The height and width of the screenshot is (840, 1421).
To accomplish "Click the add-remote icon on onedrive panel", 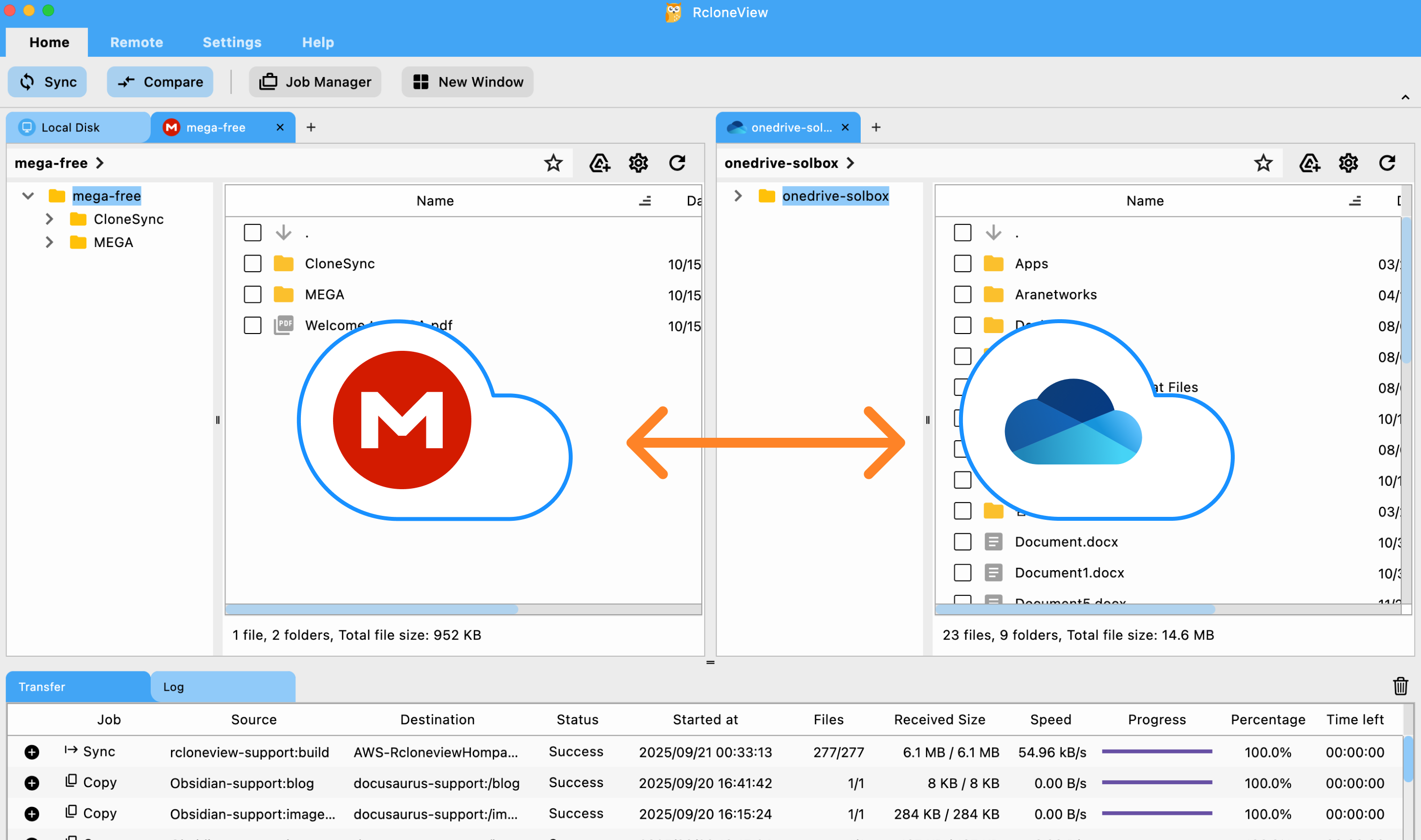I will click(1309, 163).
